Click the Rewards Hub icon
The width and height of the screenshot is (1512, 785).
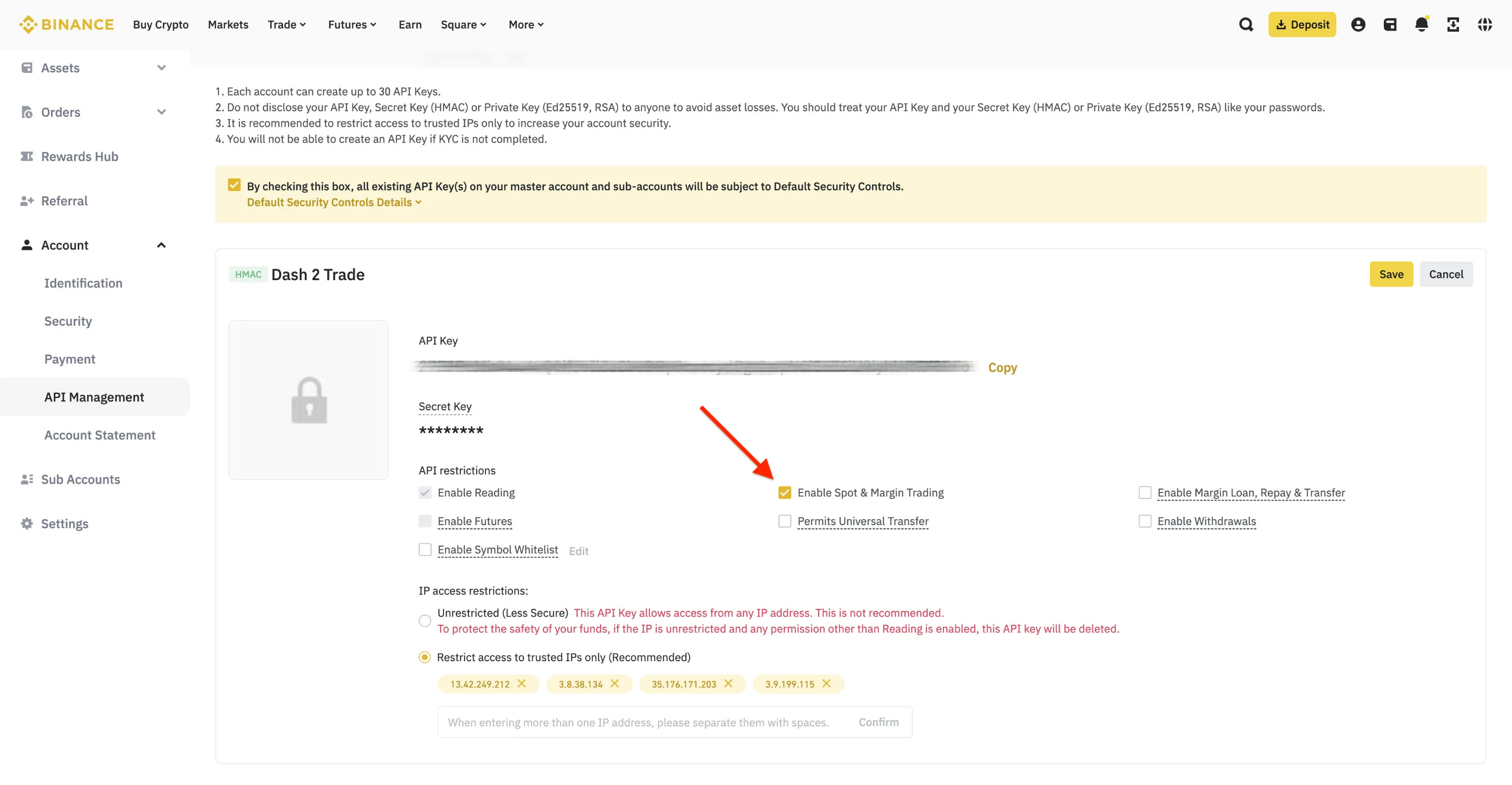click(x=27, y=156)
